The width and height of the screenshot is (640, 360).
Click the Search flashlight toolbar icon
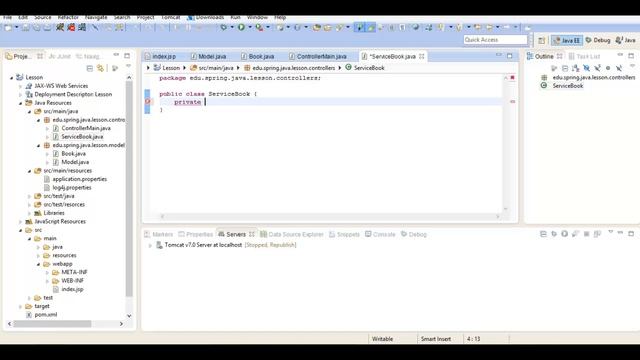click(x=339, y=27)
